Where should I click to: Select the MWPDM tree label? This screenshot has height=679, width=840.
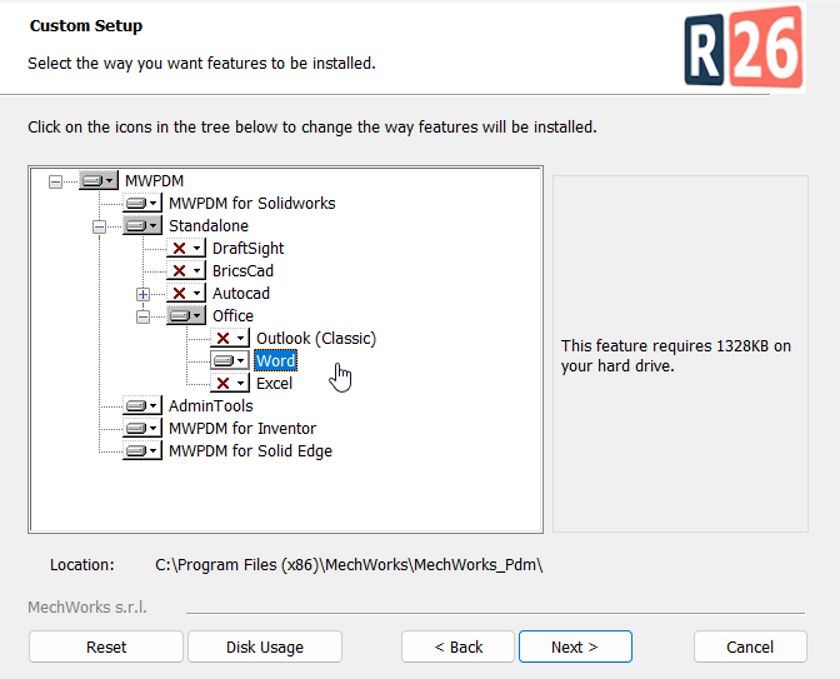pos(154,181)
